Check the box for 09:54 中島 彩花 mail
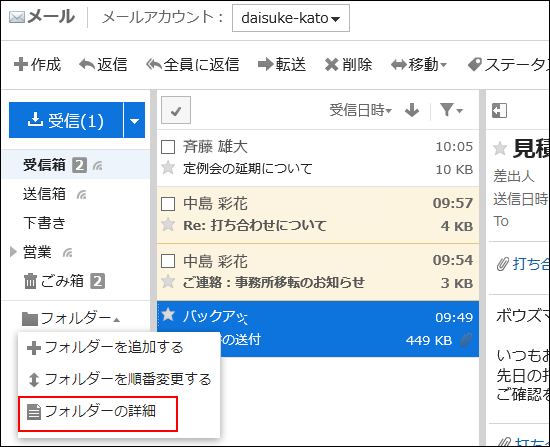550x447 pixels. click(x=168, y=261)
